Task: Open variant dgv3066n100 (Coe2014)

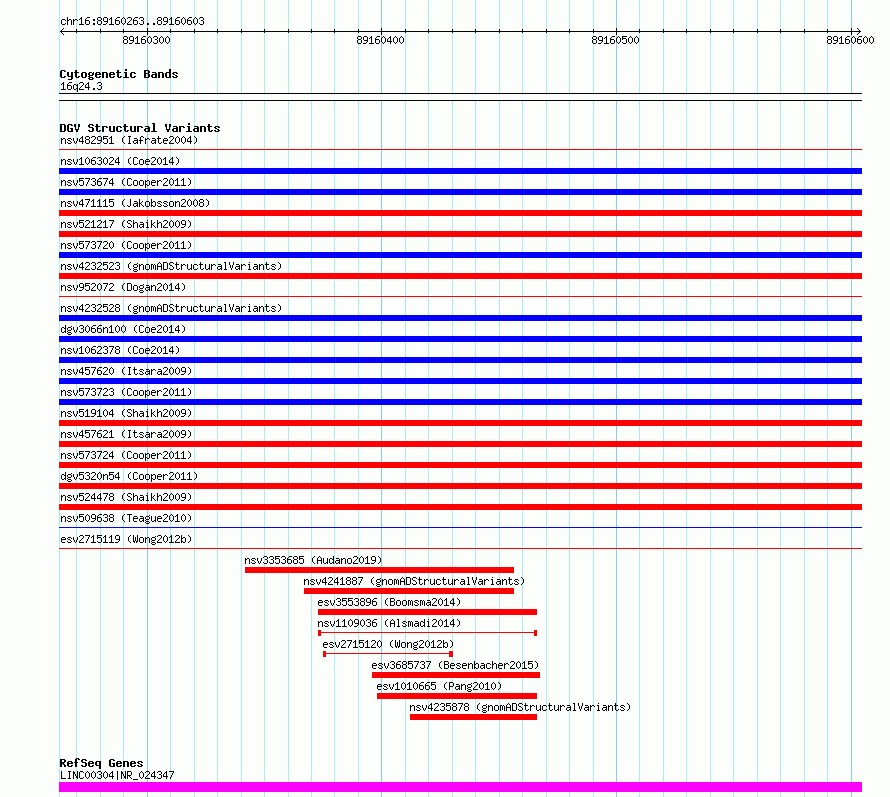Action: 123,330
